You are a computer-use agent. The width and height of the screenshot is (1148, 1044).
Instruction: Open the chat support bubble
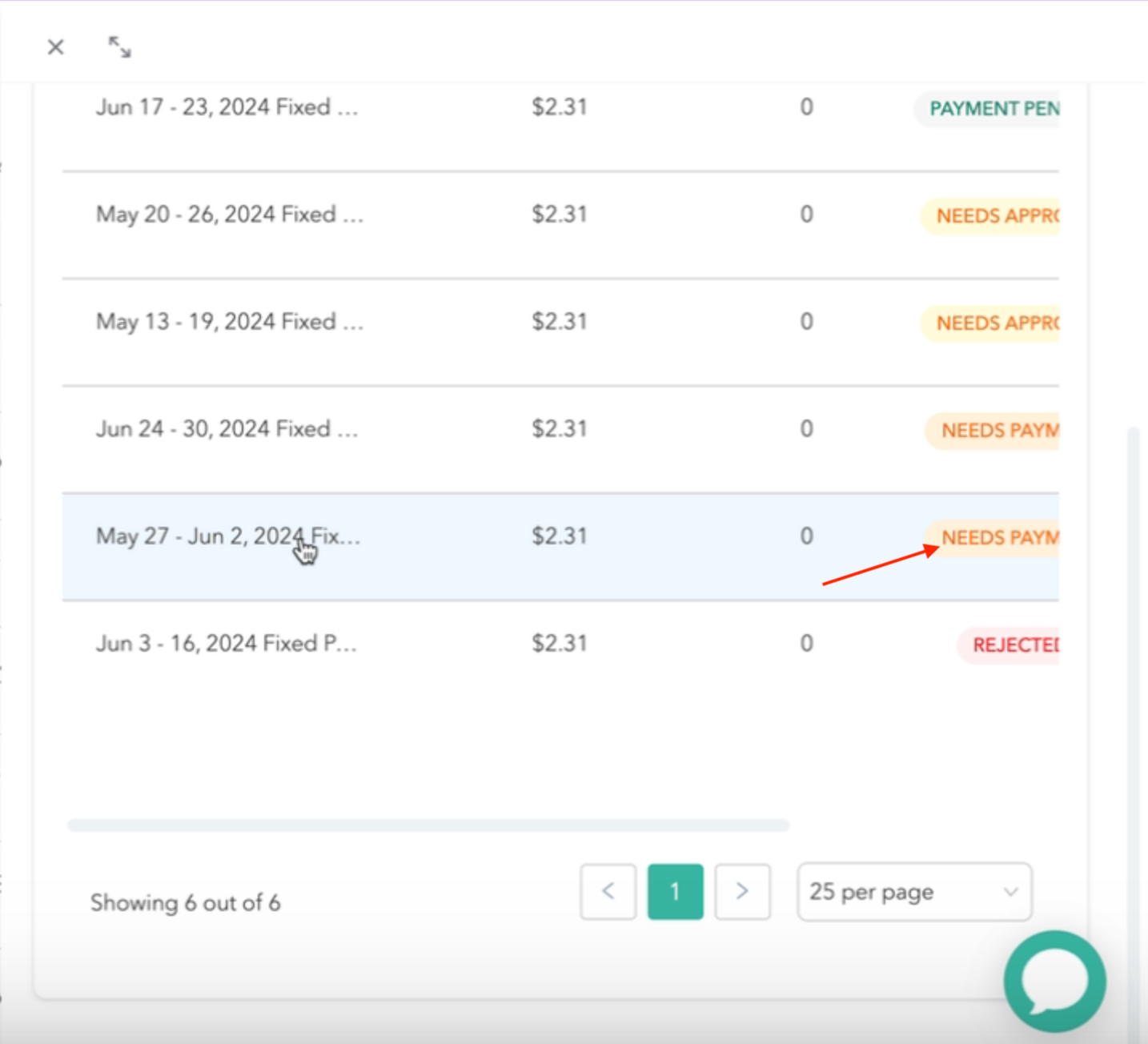tap(1054, 981)
